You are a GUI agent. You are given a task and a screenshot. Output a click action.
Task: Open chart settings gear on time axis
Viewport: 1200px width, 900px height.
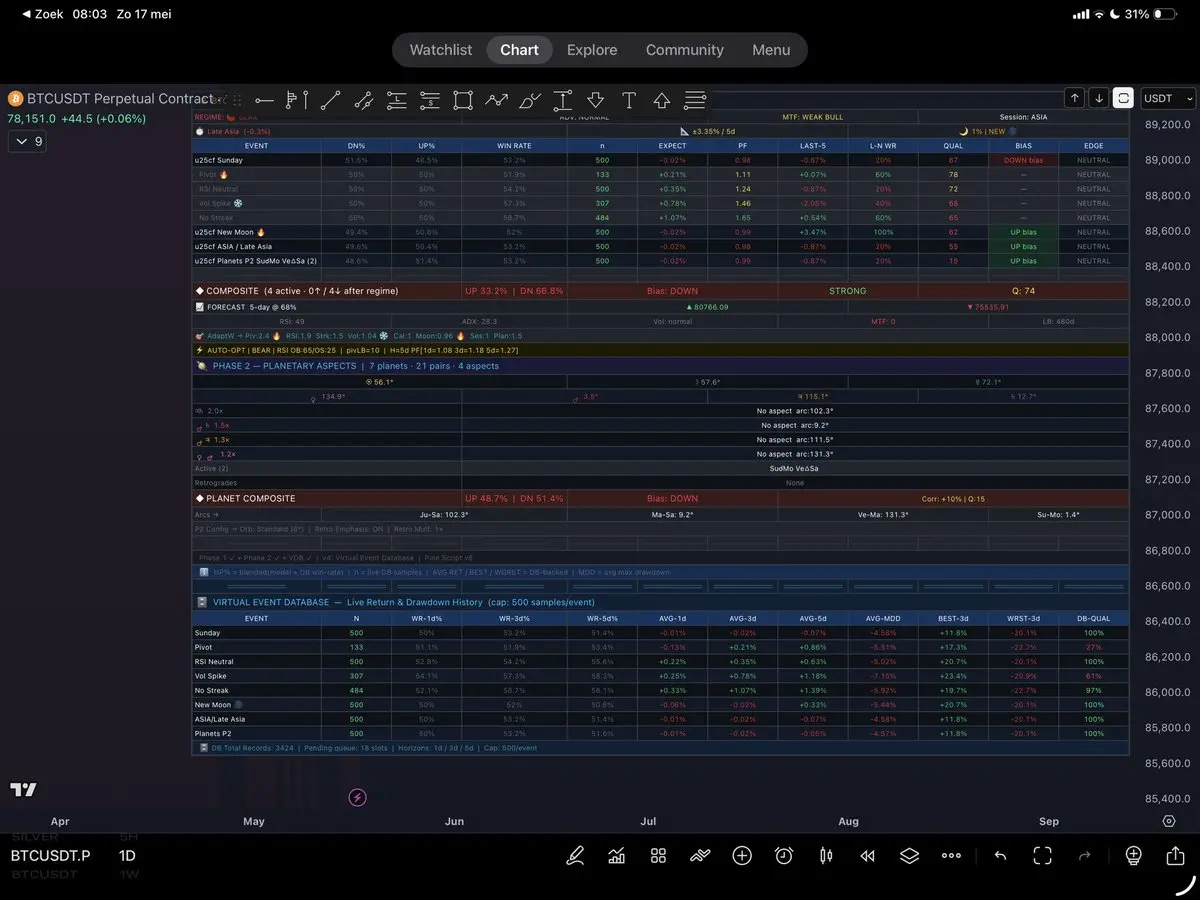(x=1169, y=821)
